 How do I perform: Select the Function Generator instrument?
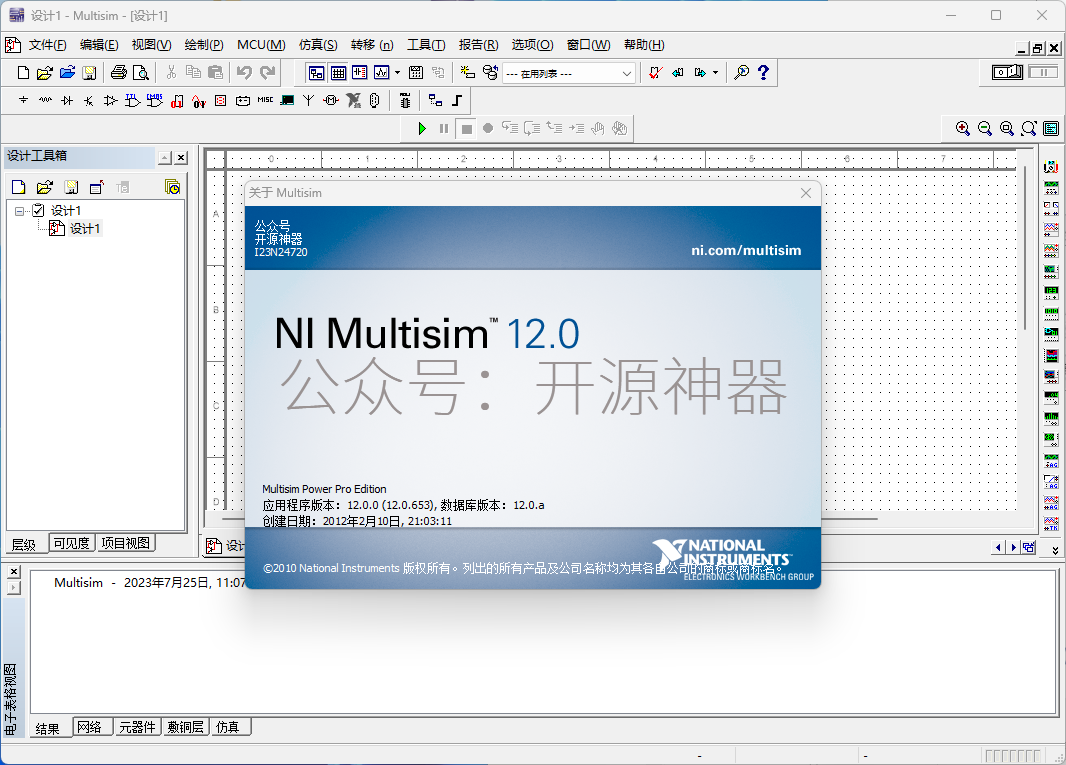pyautogui.click(x=1051, y=187)
